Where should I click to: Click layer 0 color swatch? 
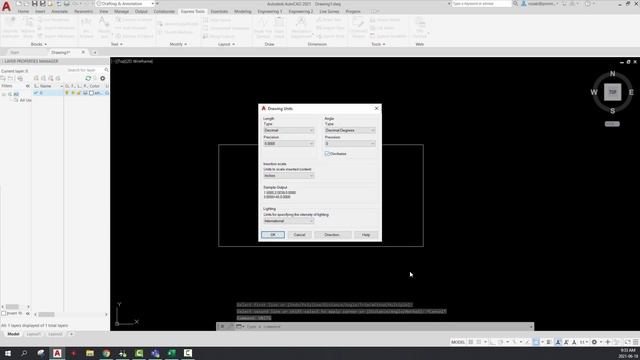point(91,93)
